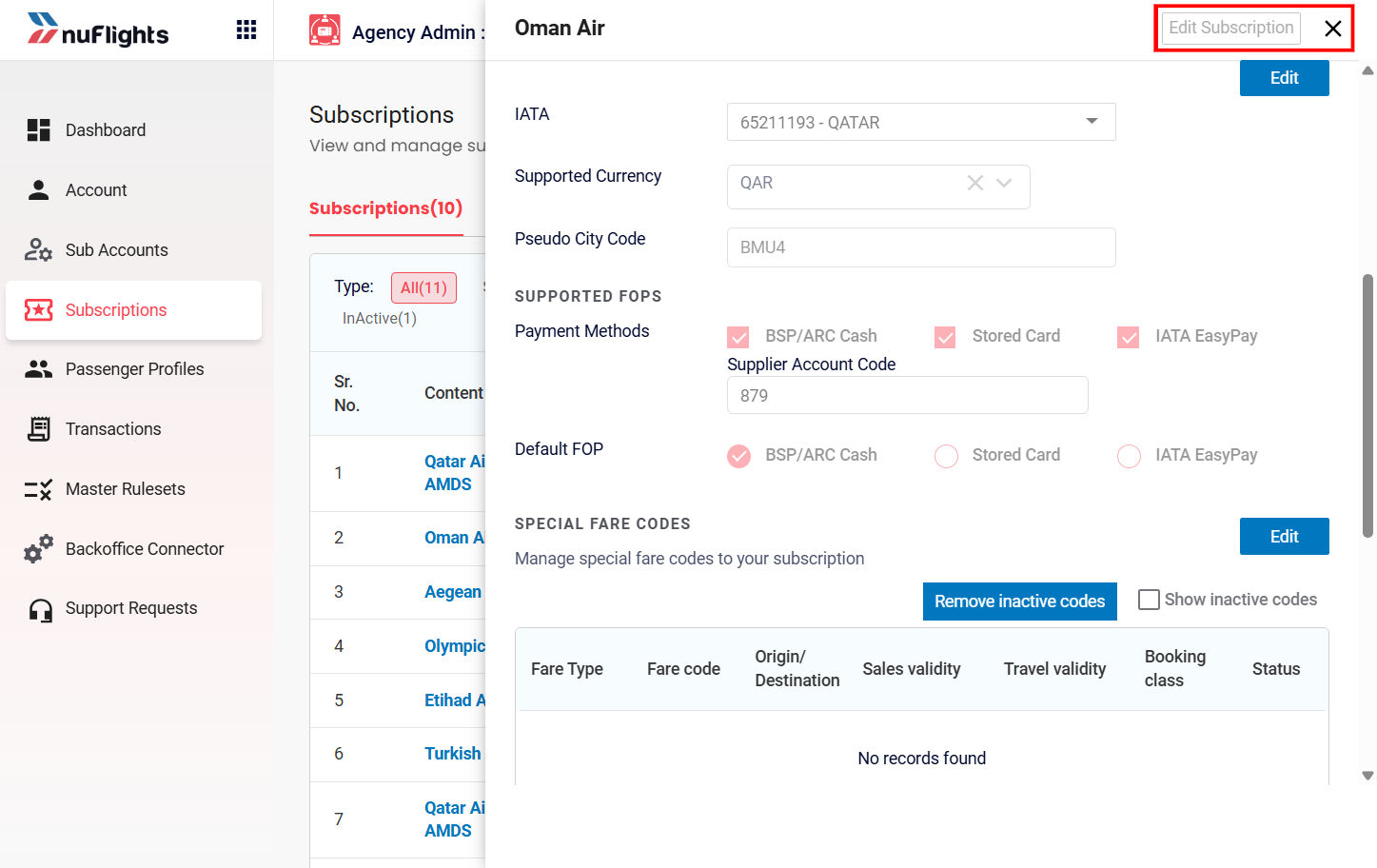Screen dimensions: 1377x868
Task: Clear the QAR supported currency selection
Action: click(x=975, y=183)
